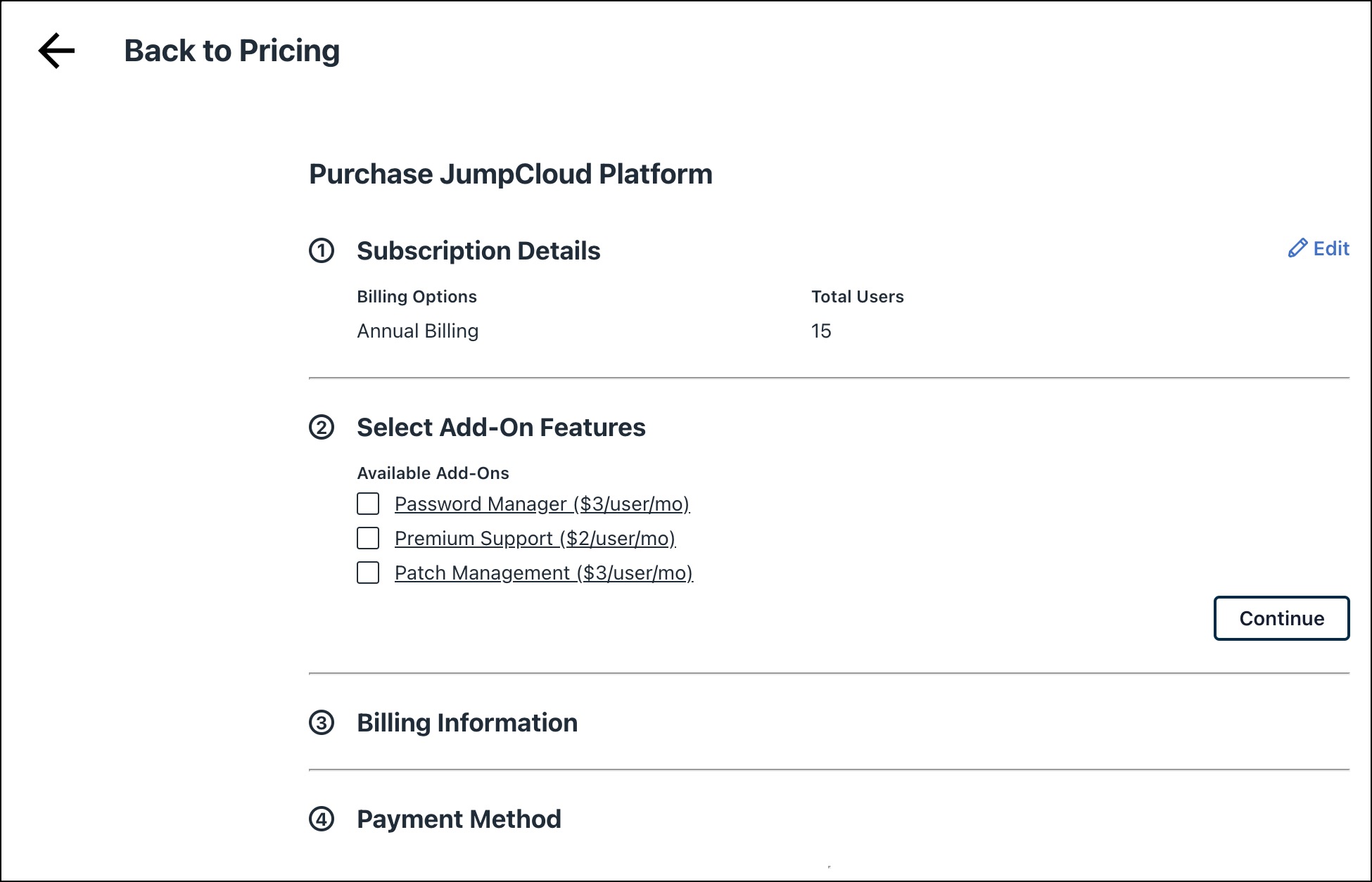Click the Continue button
Image resolution: width=1372 pixels, height=882 pixels.
1281,618
